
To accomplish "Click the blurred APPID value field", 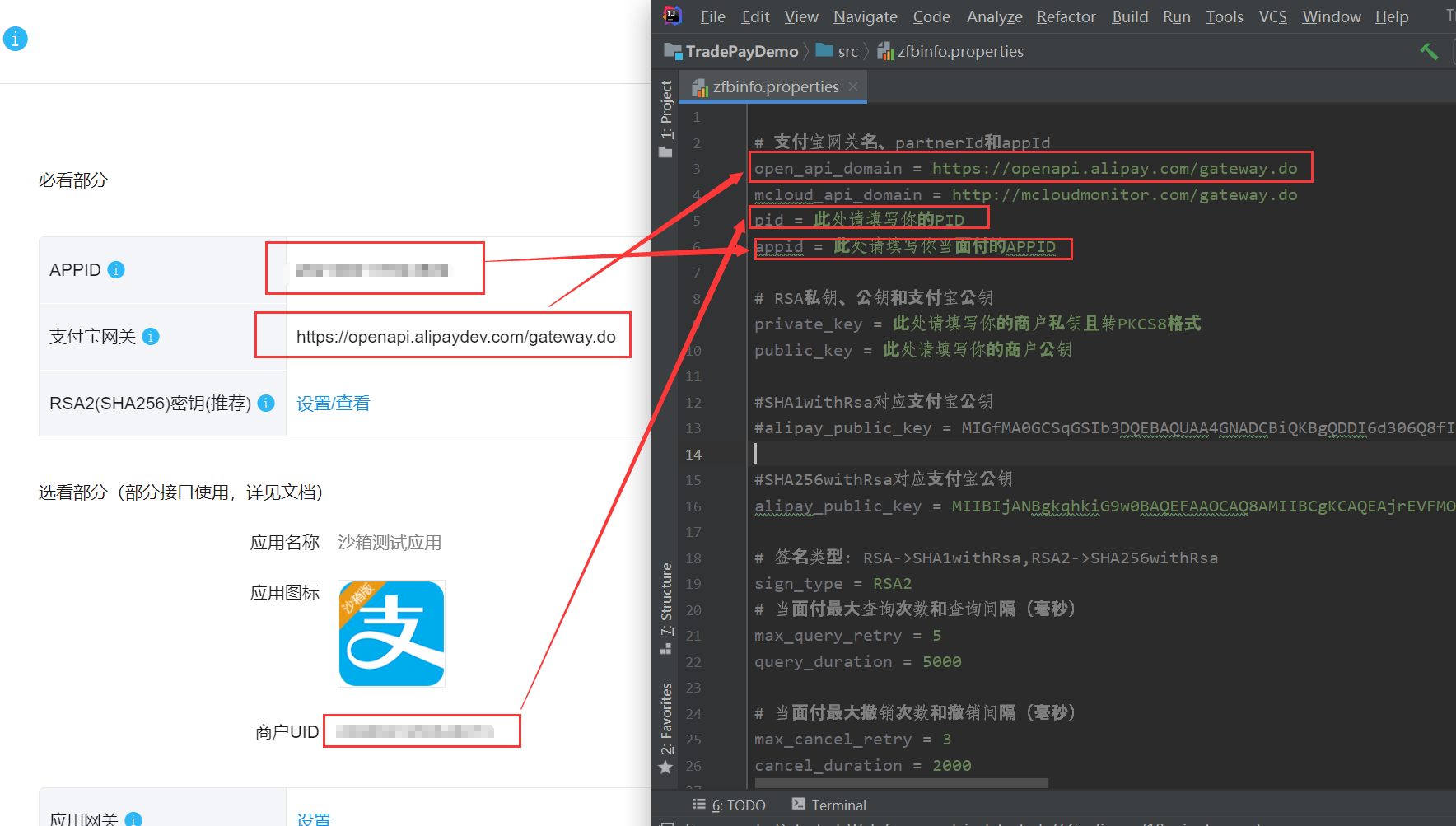I will pos(372,269).
